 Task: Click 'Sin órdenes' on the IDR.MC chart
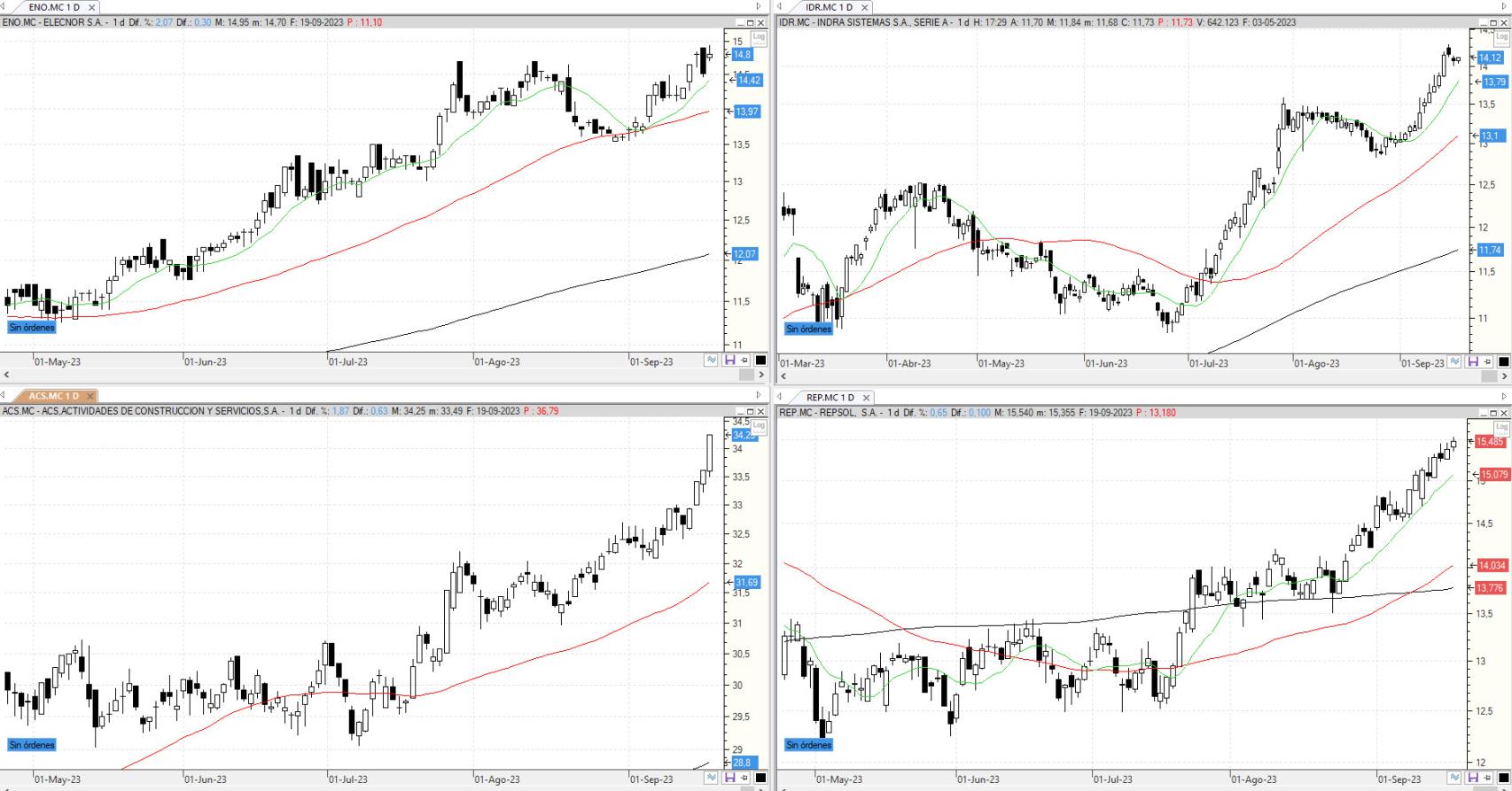(x=809, y=329)
